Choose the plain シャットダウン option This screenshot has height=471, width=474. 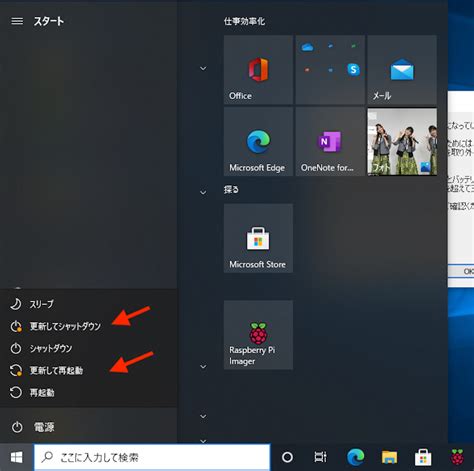pyautogui.click(x=88, y=348)
